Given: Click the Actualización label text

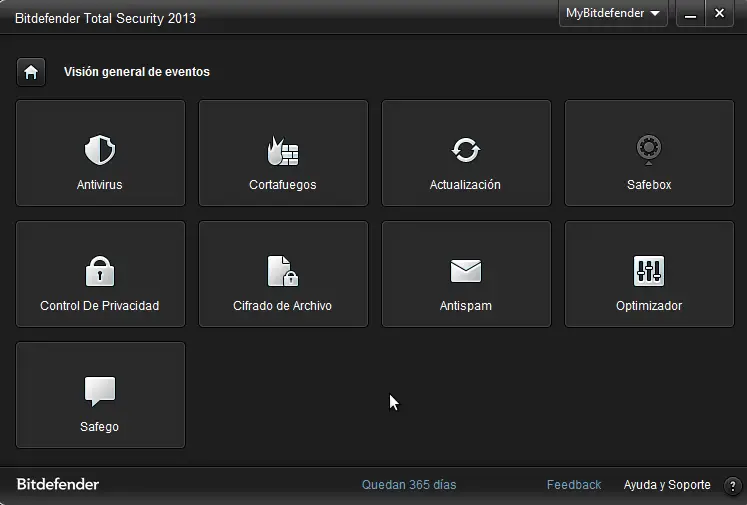Looking at the screenshot, I should pyautogui.click(x=465, y=185).
